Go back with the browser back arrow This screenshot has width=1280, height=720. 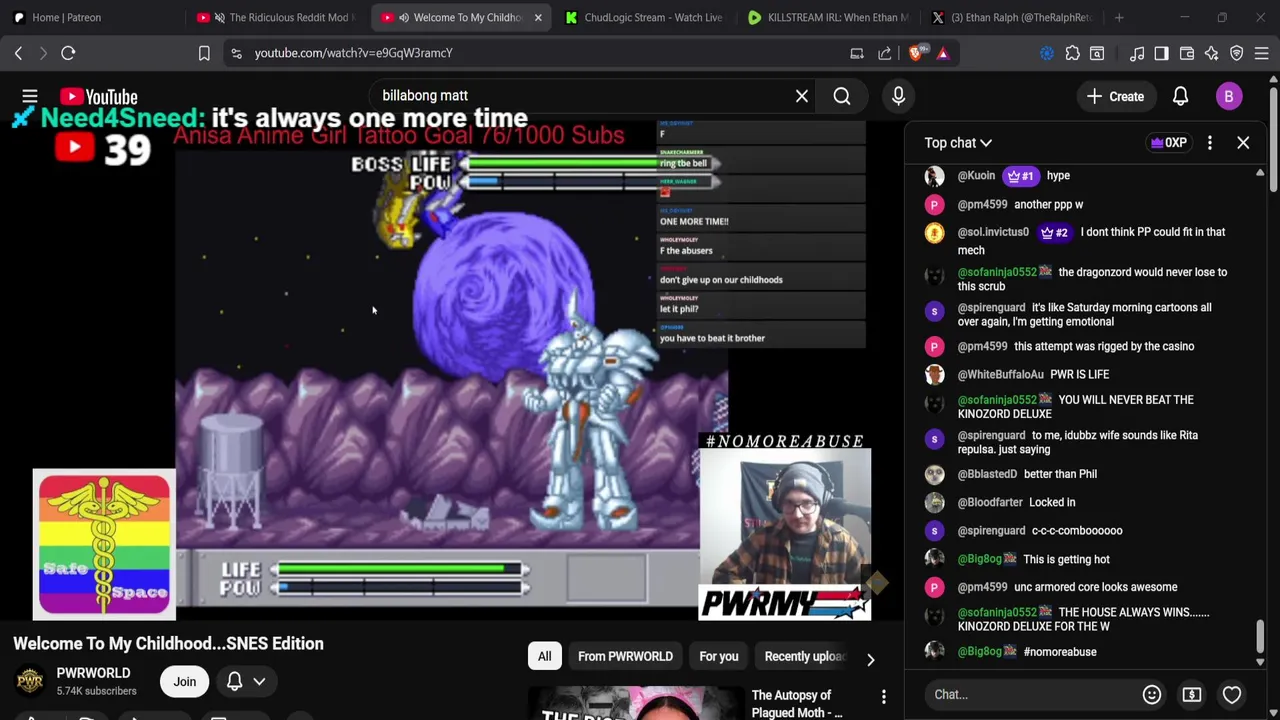(x=18, y=53)
